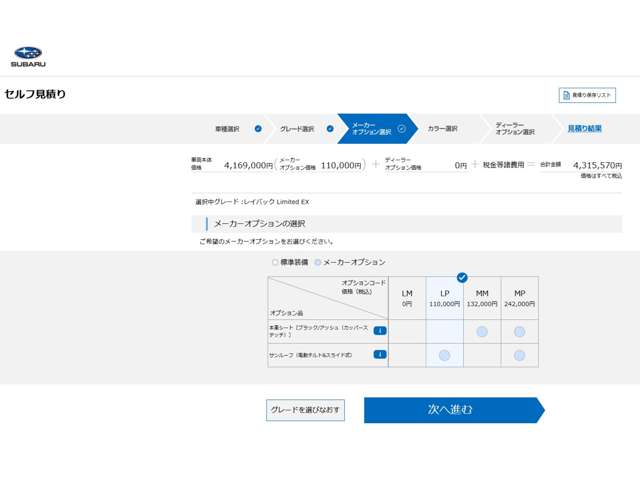This screenshot has height=480, width=640.
Task: Select MP option circle for 本革シート
Action: point(520,331)
